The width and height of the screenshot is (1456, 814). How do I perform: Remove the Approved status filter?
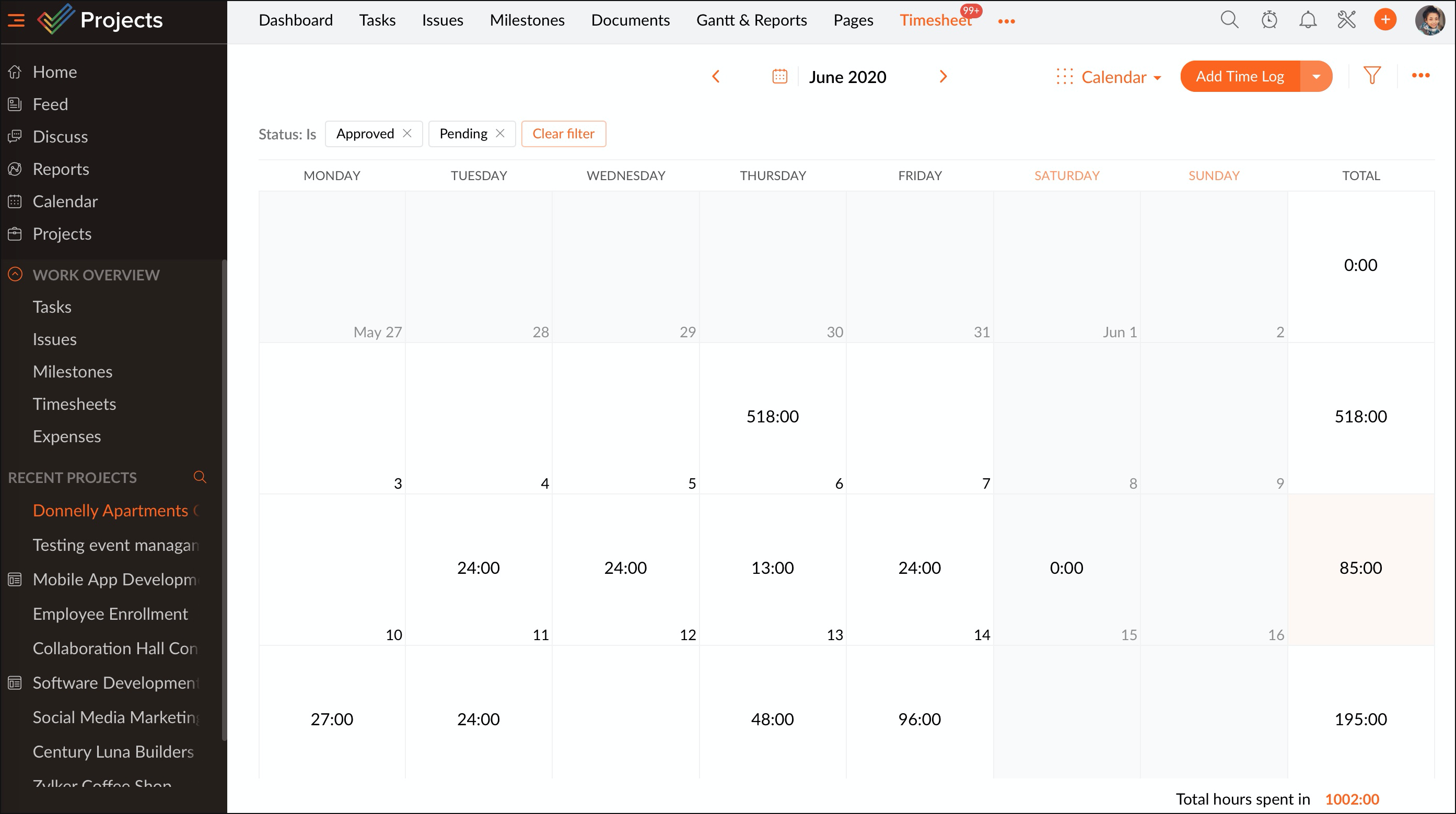(407, 133)
